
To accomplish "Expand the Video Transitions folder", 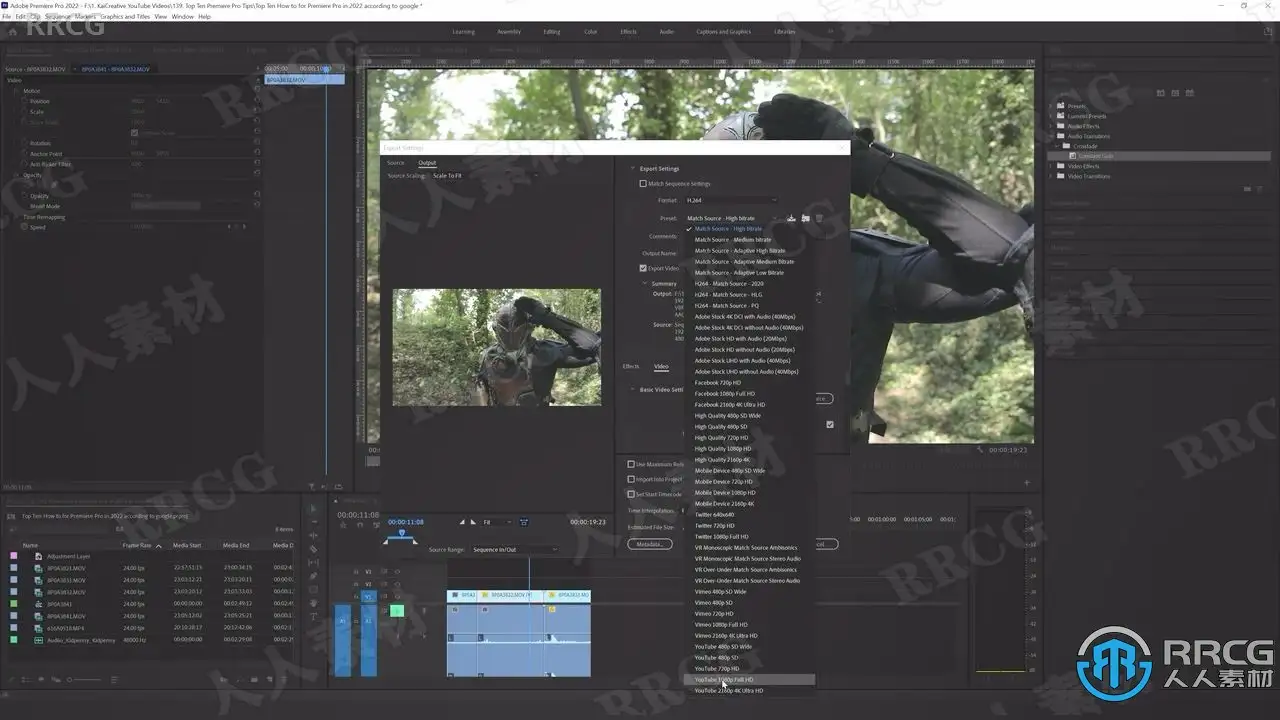I will (x=1052, y=176).
